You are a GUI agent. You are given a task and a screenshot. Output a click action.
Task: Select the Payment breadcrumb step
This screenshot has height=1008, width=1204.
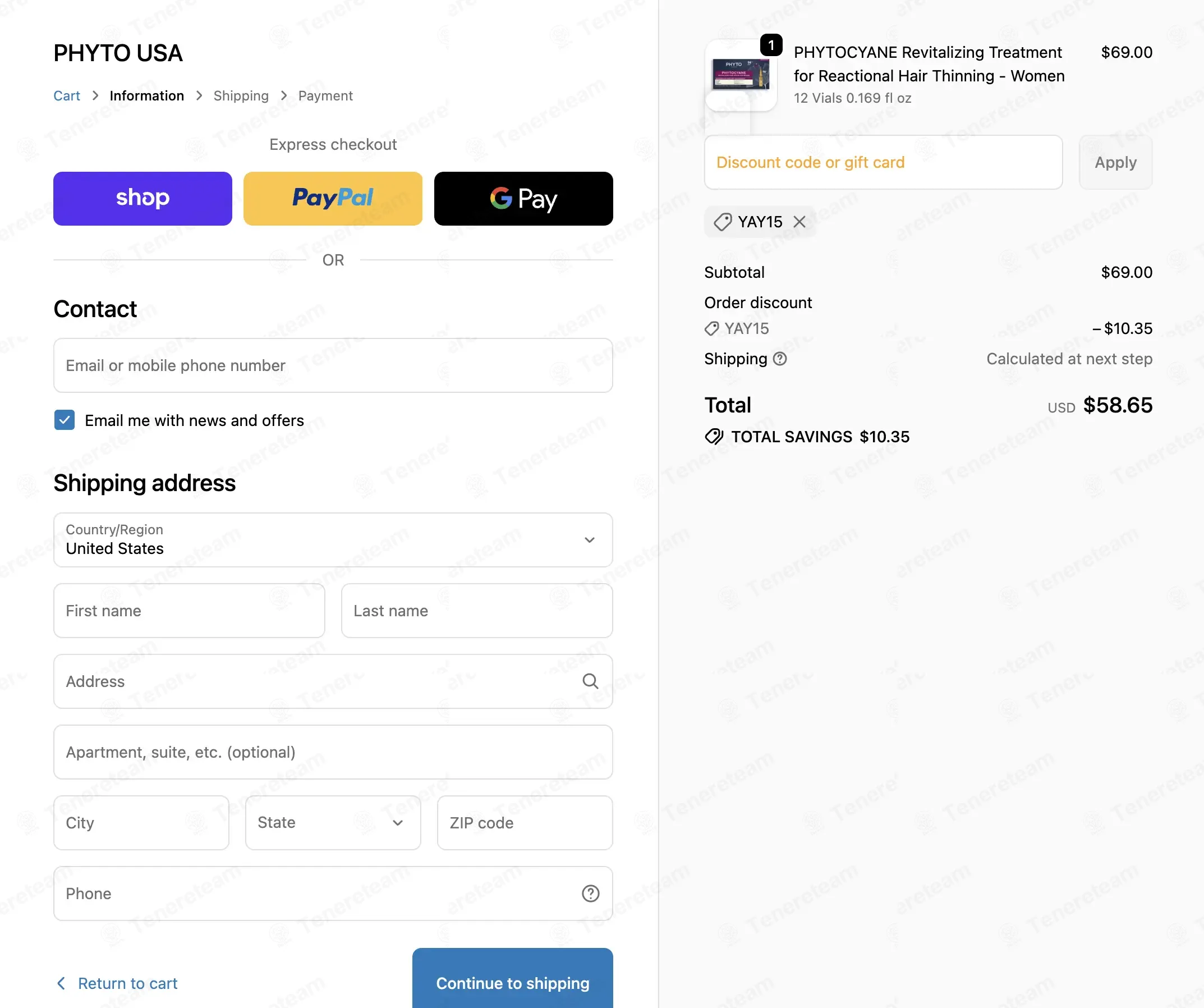tap(325, 96)
